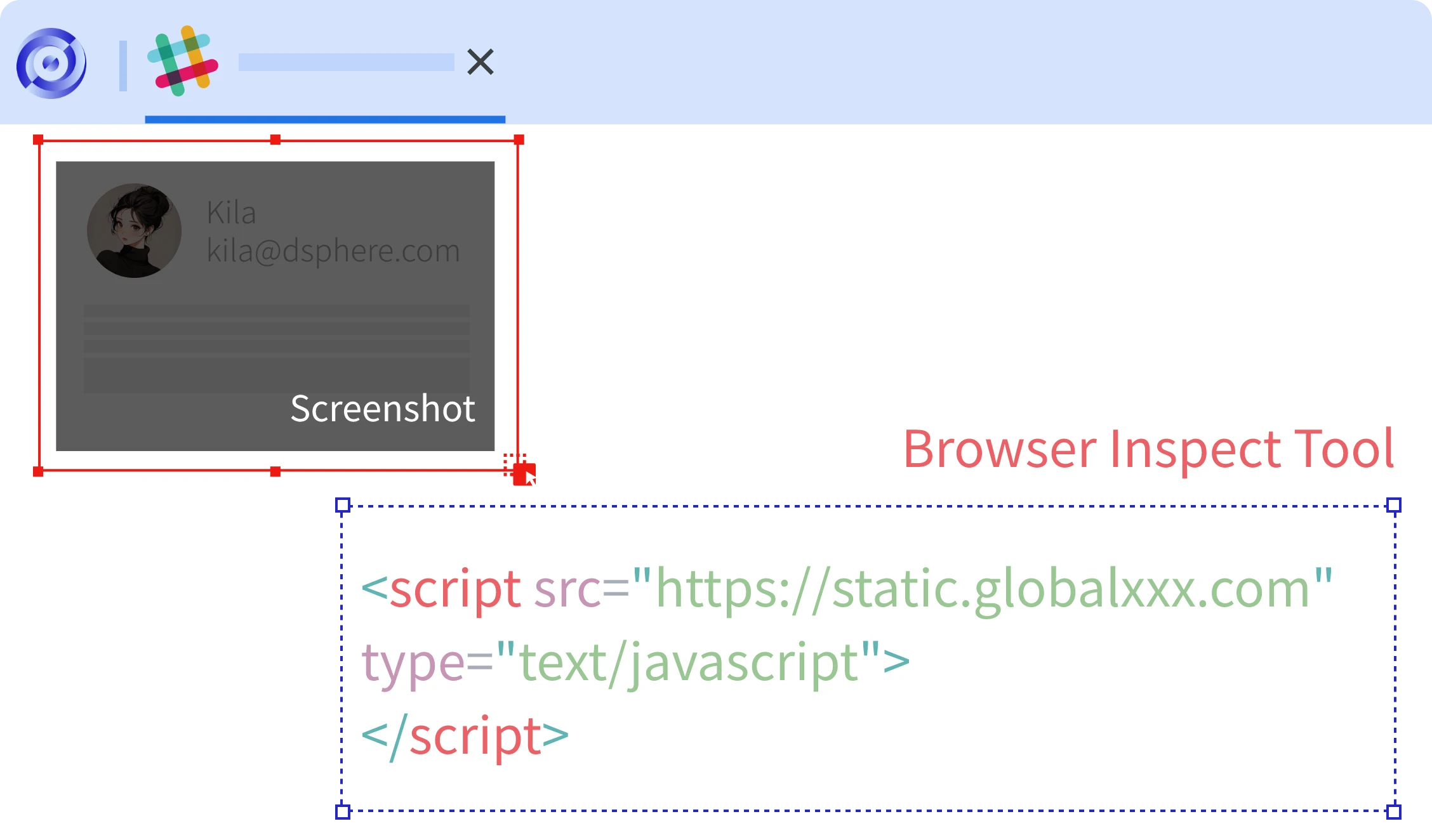Click the top-left blue handle of the code box
Viewport: 1432px width, 840px height.
coord(343,505)
